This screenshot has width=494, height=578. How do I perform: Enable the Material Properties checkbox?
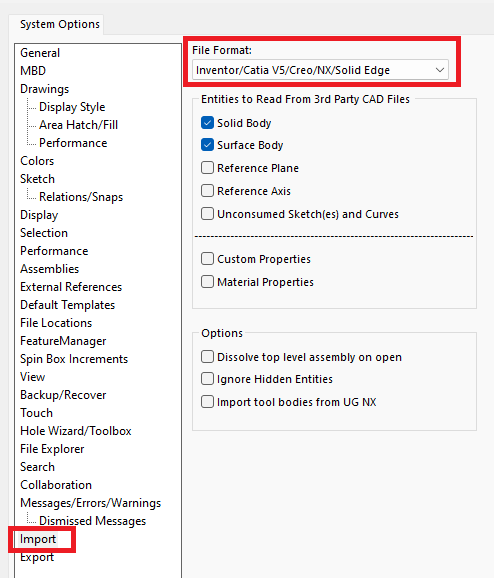(x=207, y=282)
